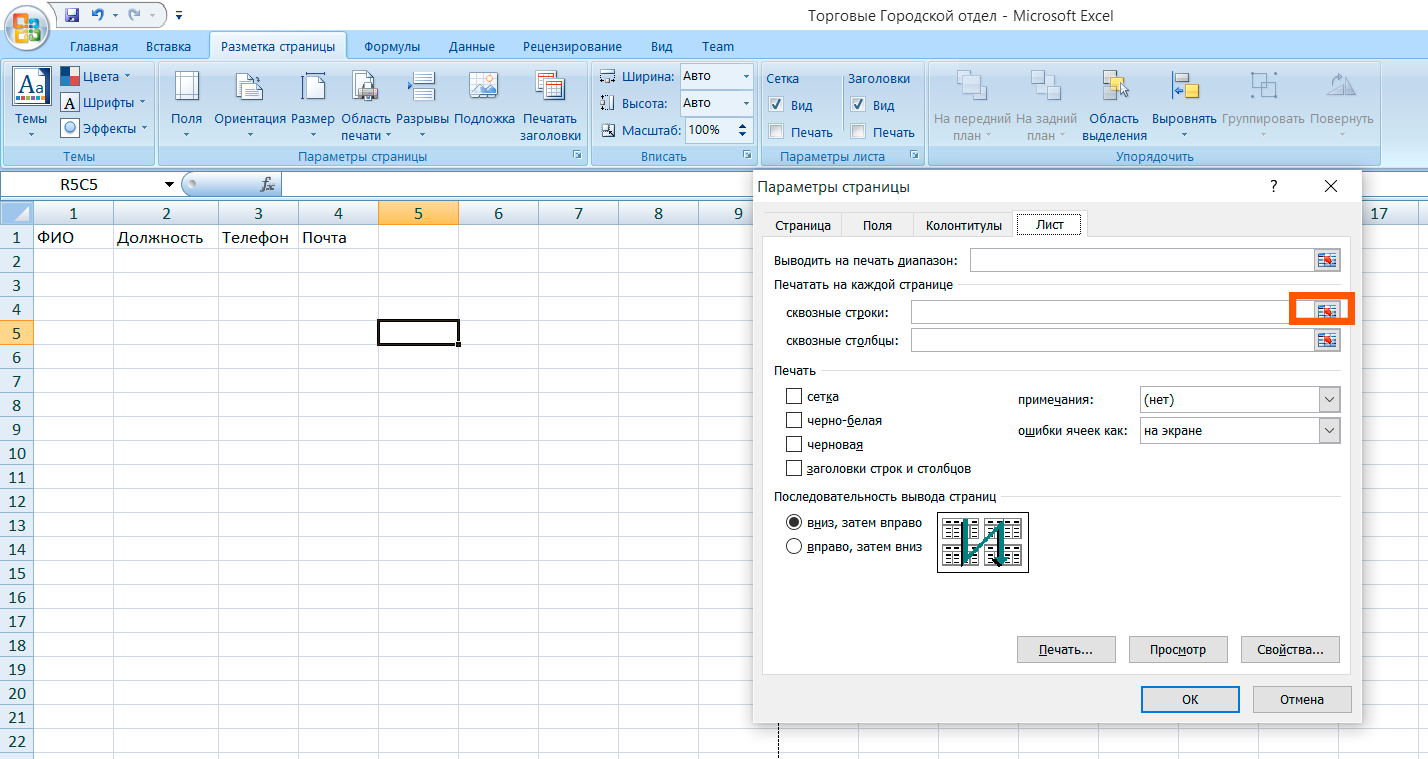Switch to the Формулы ribbon tab
The height and width of the screenshot is (759, 1428).
point(392,47)
